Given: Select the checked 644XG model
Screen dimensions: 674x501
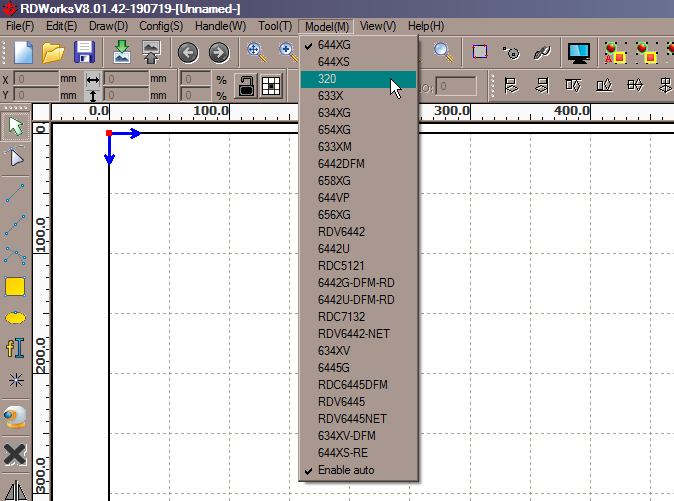Looking at the screenshot, I should [334, 45].
